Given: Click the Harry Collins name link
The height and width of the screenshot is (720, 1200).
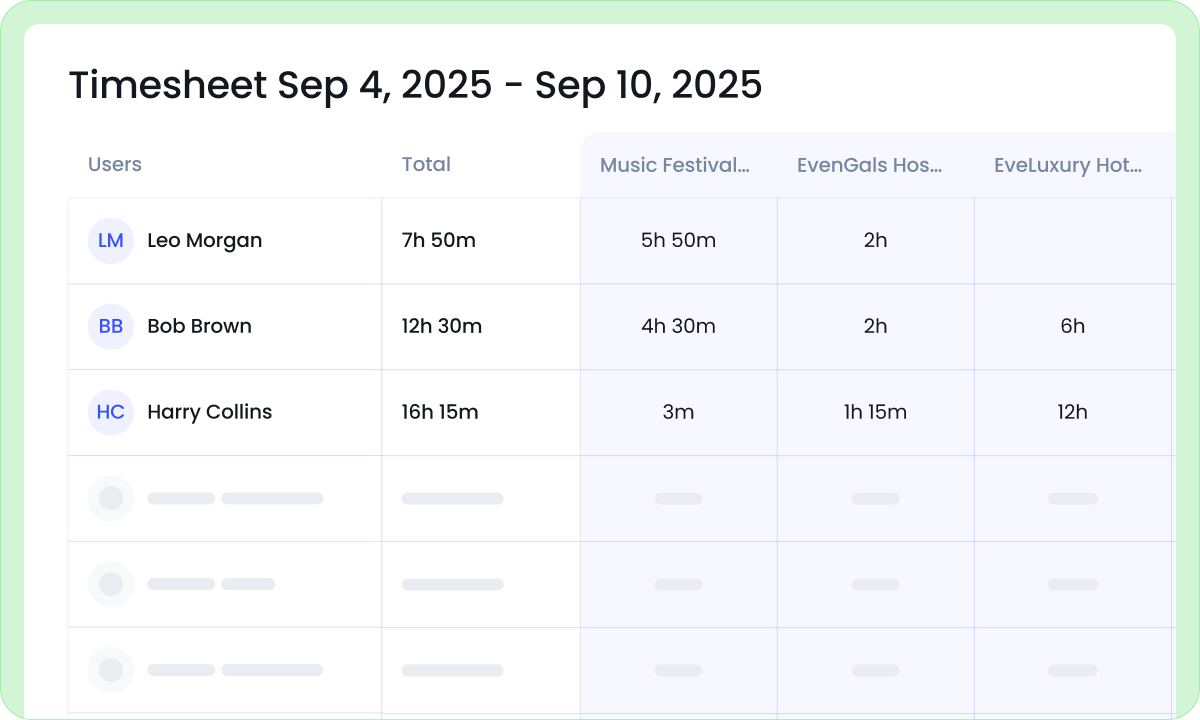Looking at the screenshot, I should [x=209, y=412].
